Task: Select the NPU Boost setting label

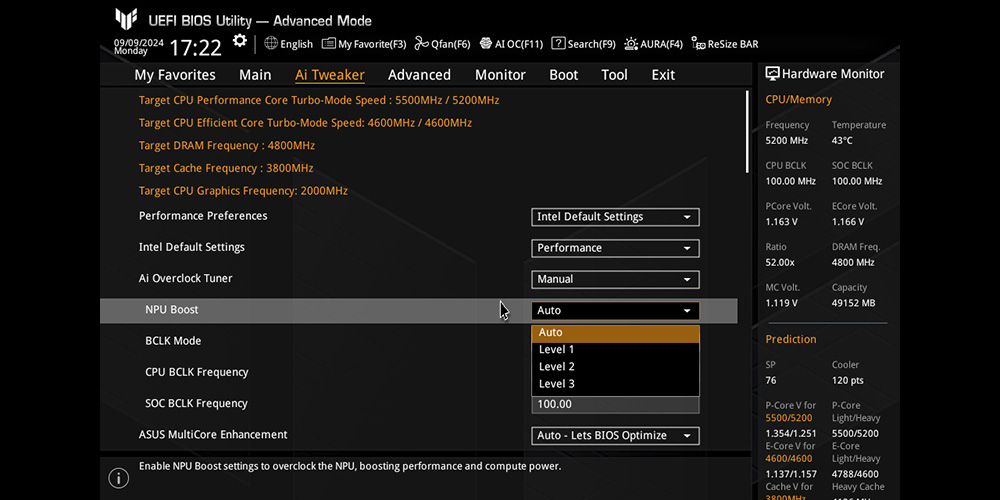Action: [172, 310]
